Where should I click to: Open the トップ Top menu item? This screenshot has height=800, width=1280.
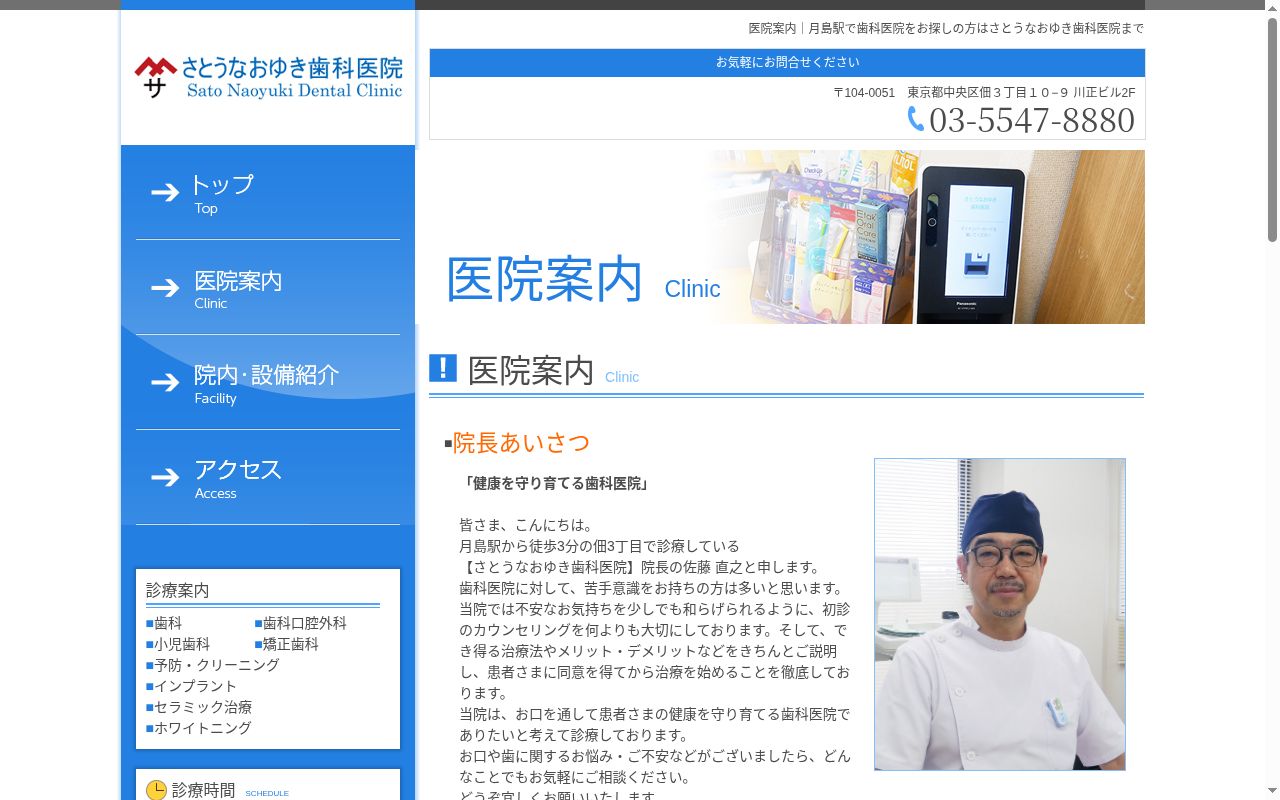pyautogui.click(x=268, y=193)
